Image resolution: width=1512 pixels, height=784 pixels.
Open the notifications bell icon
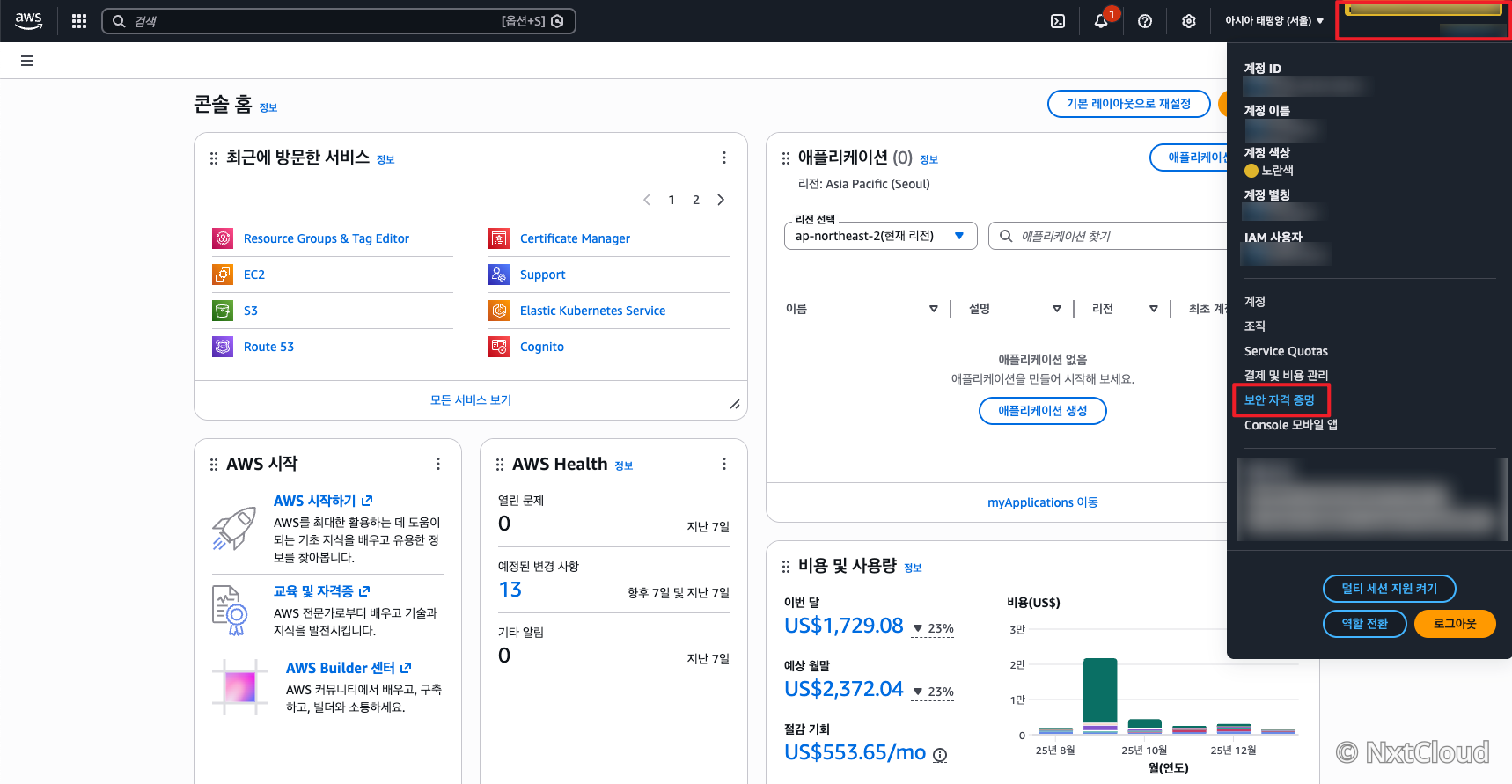point(1101,21)
